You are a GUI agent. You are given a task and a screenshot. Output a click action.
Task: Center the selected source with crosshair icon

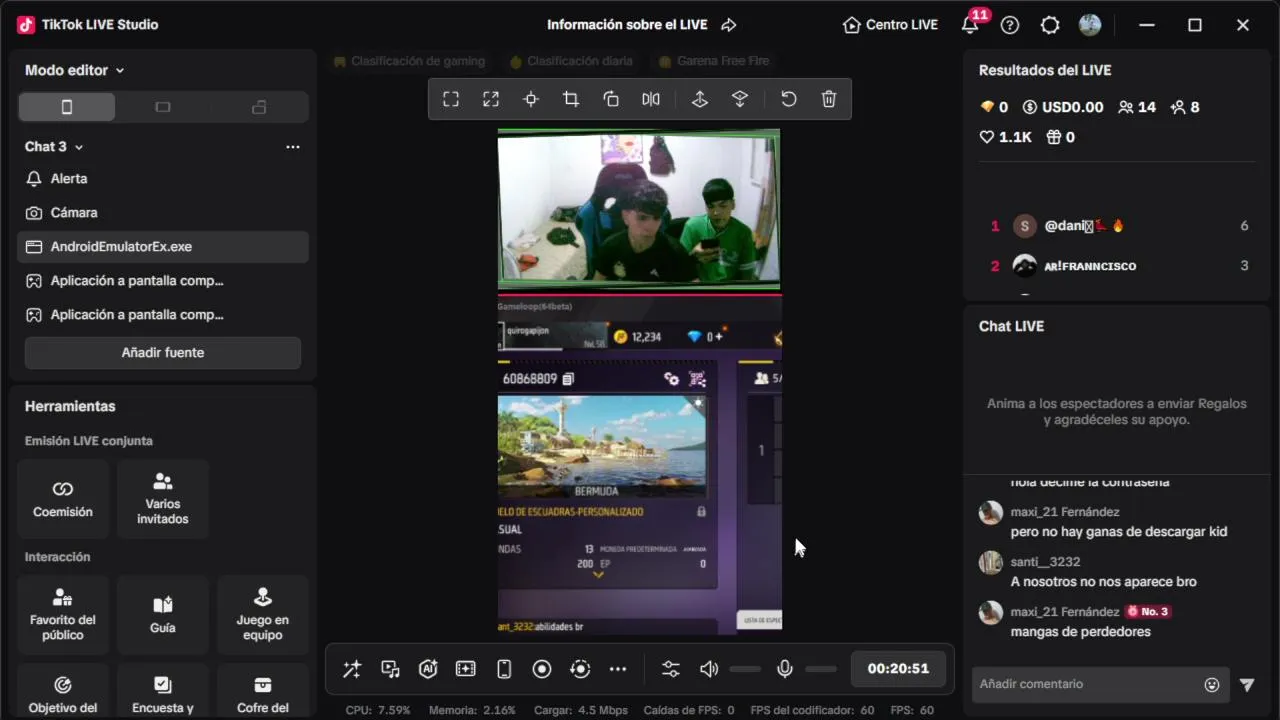[x=531, y=99]
